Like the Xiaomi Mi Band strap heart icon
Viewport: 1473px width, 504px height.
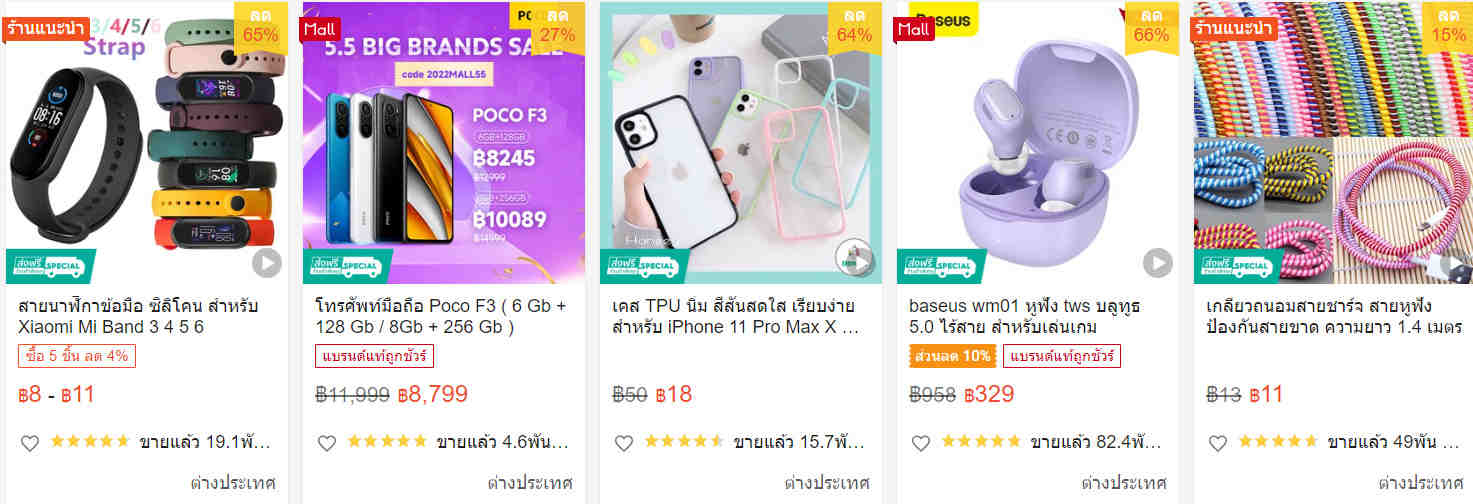click(x=29, y=443)
